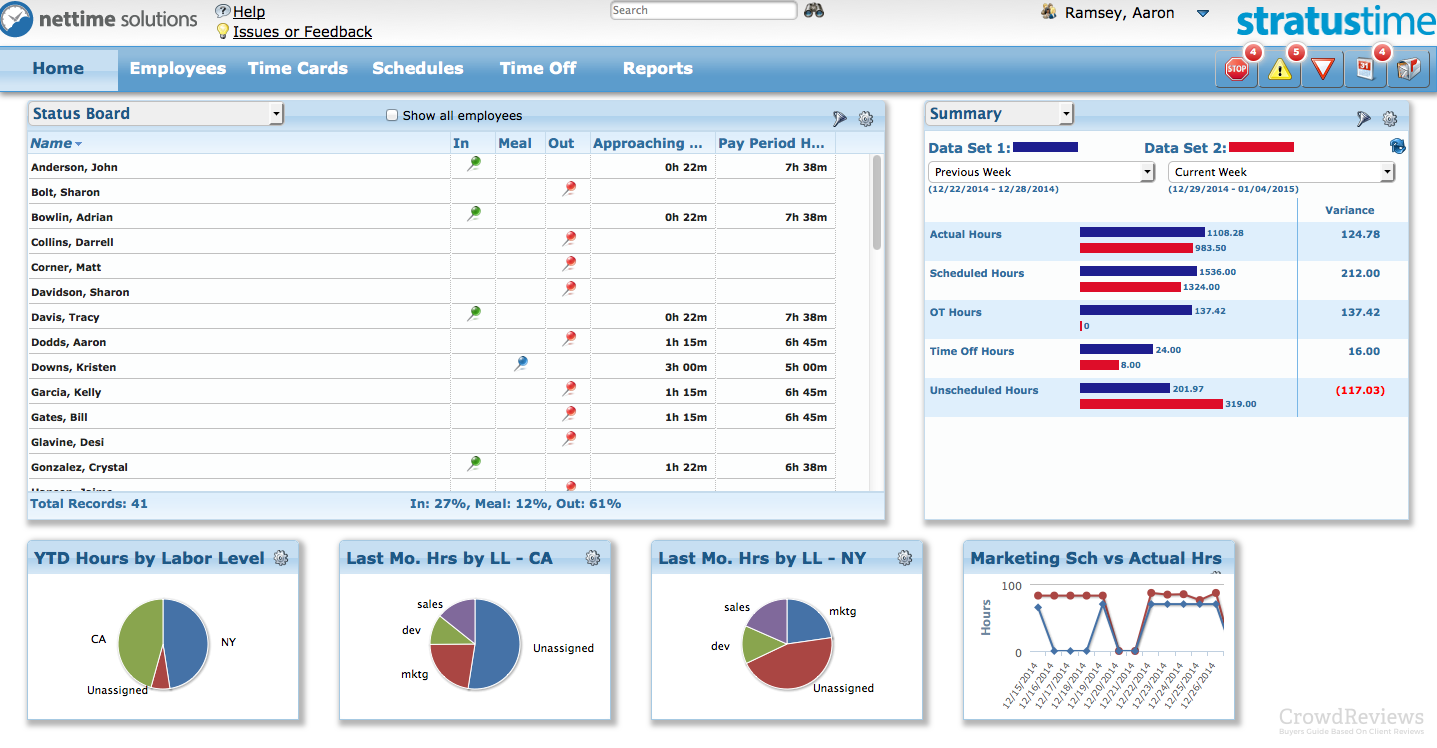The width and height of the screenshot is (1437, 748).
Task: Open the Status Board dropdown
Action: pyautogui.click(x=156, y=114)
